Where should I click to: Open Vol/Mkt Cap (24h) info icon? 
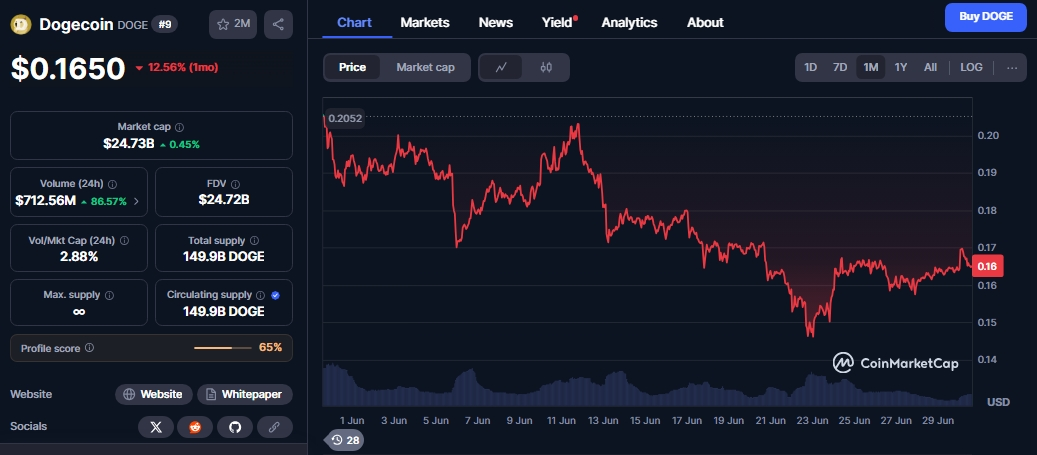pos(124,241)
